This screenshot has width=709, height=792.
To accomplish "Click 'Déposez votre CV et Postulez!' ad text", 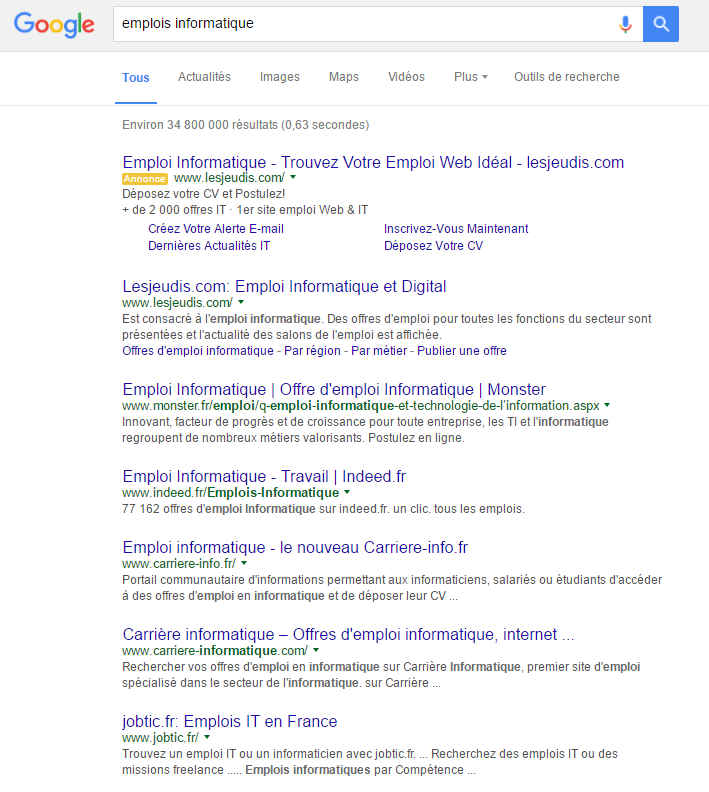I will 204,194.
